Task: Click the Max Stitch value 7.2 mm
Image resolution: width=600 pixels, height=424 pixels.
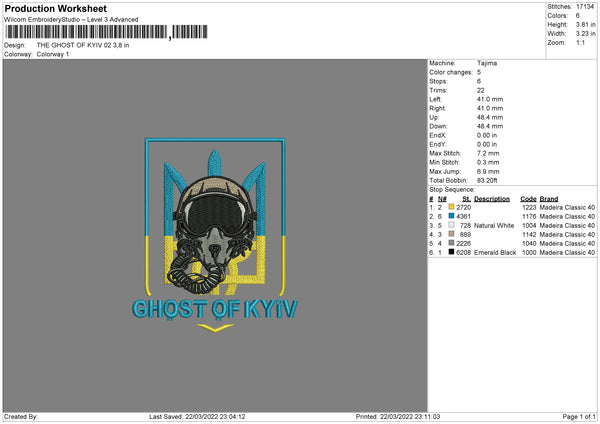Action: point(488,153)
